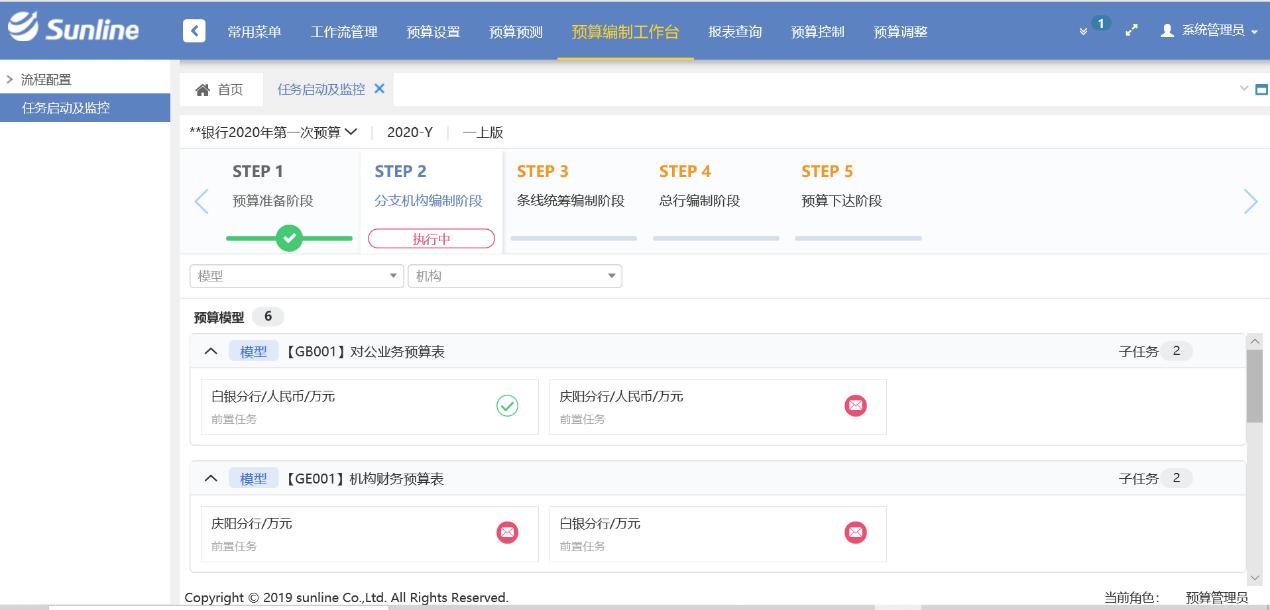Open the **银行2020年第一次预算 selector
The height and width of the screenshot is (610, 1270).
point(273,132)
